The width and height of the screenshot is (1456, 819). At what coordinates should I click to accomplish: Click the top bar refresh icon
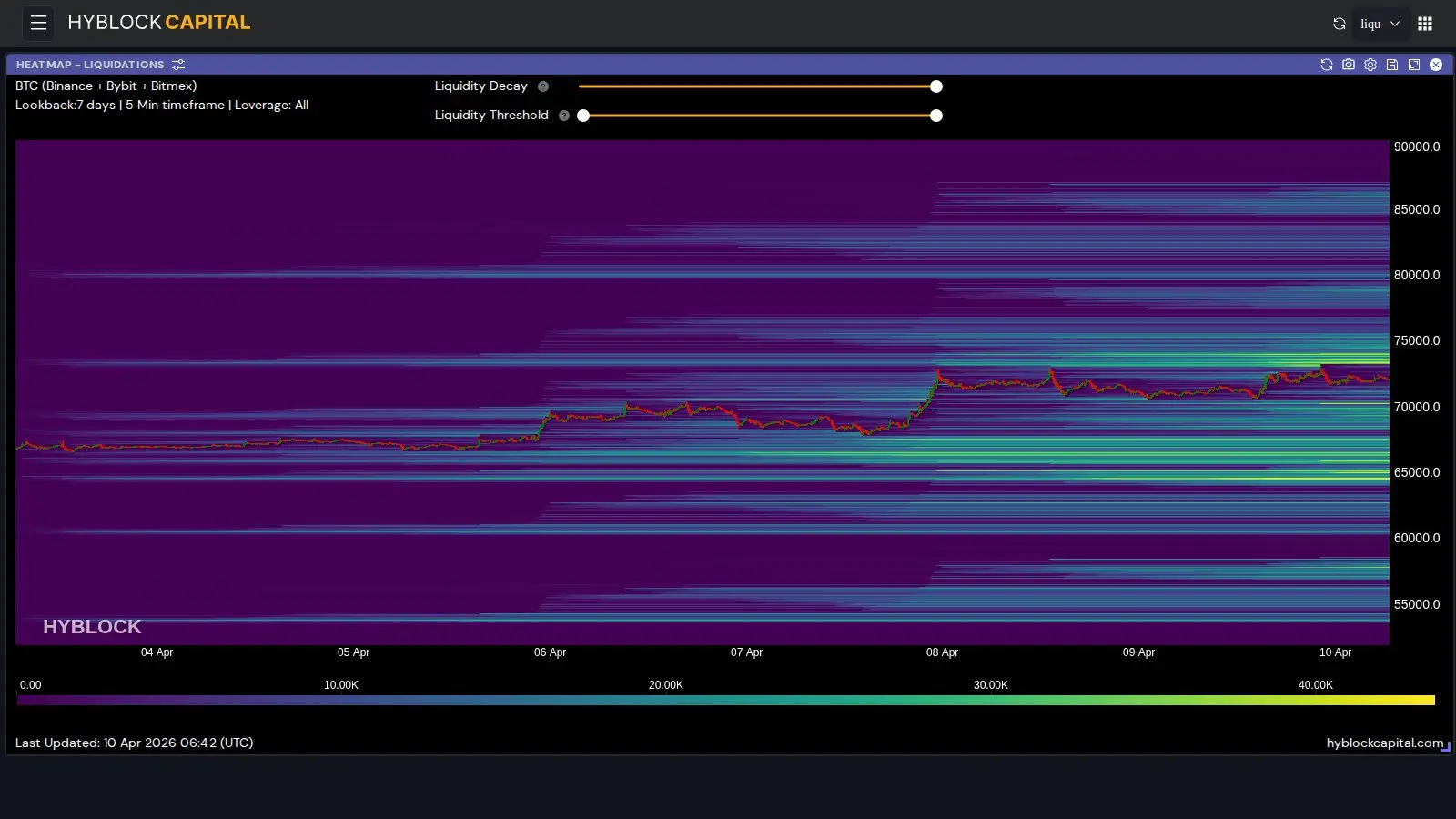click(x=1339, y=24)
